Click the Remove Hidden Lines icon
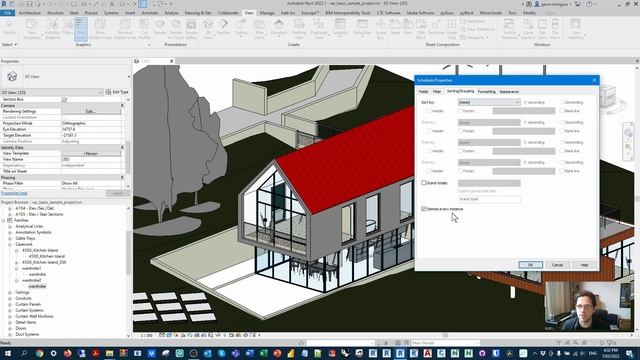This screenshot has height=360, width=640. point(125,29)
